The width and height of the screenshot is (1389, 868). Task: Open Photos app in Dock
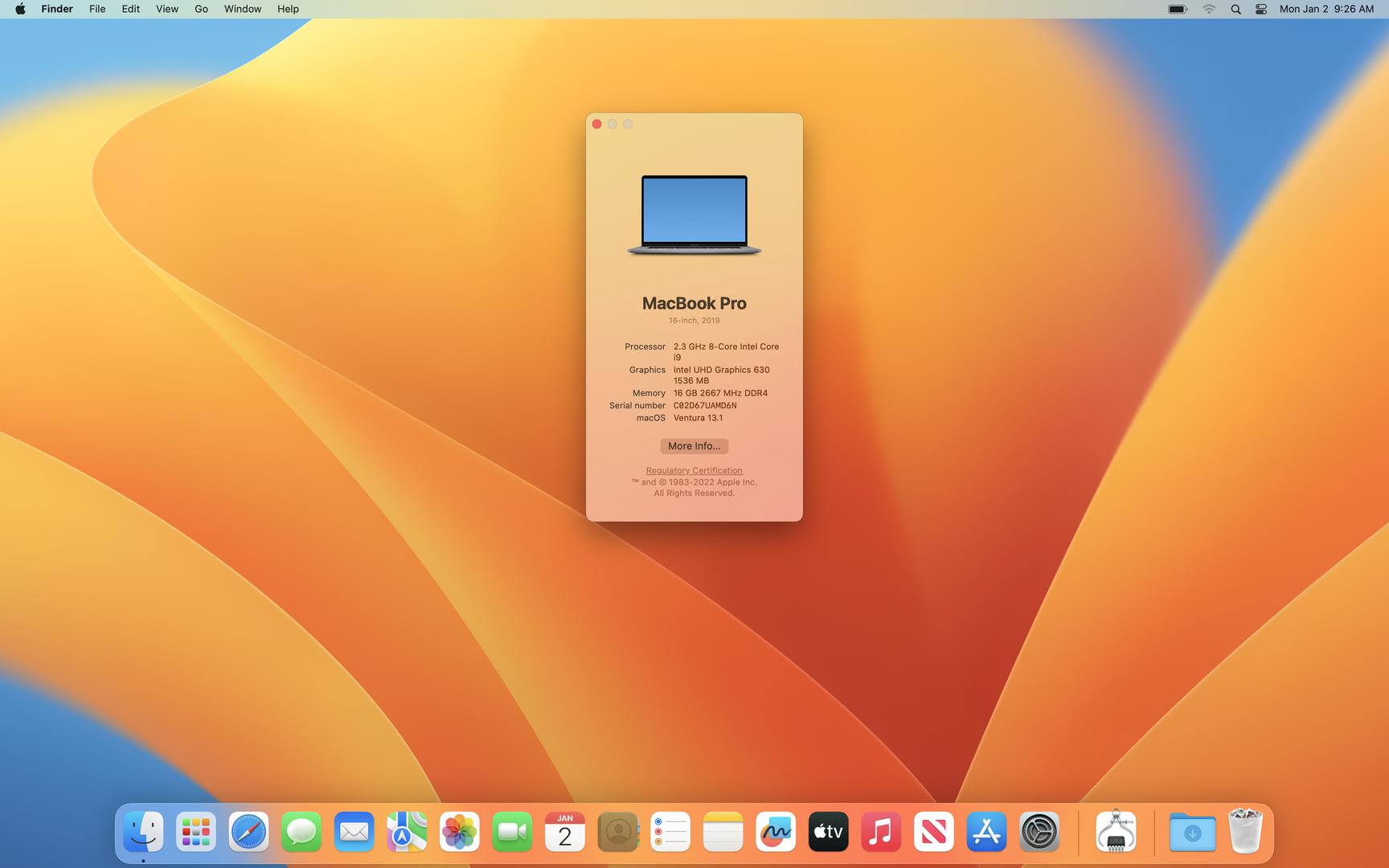click(460, 832)
